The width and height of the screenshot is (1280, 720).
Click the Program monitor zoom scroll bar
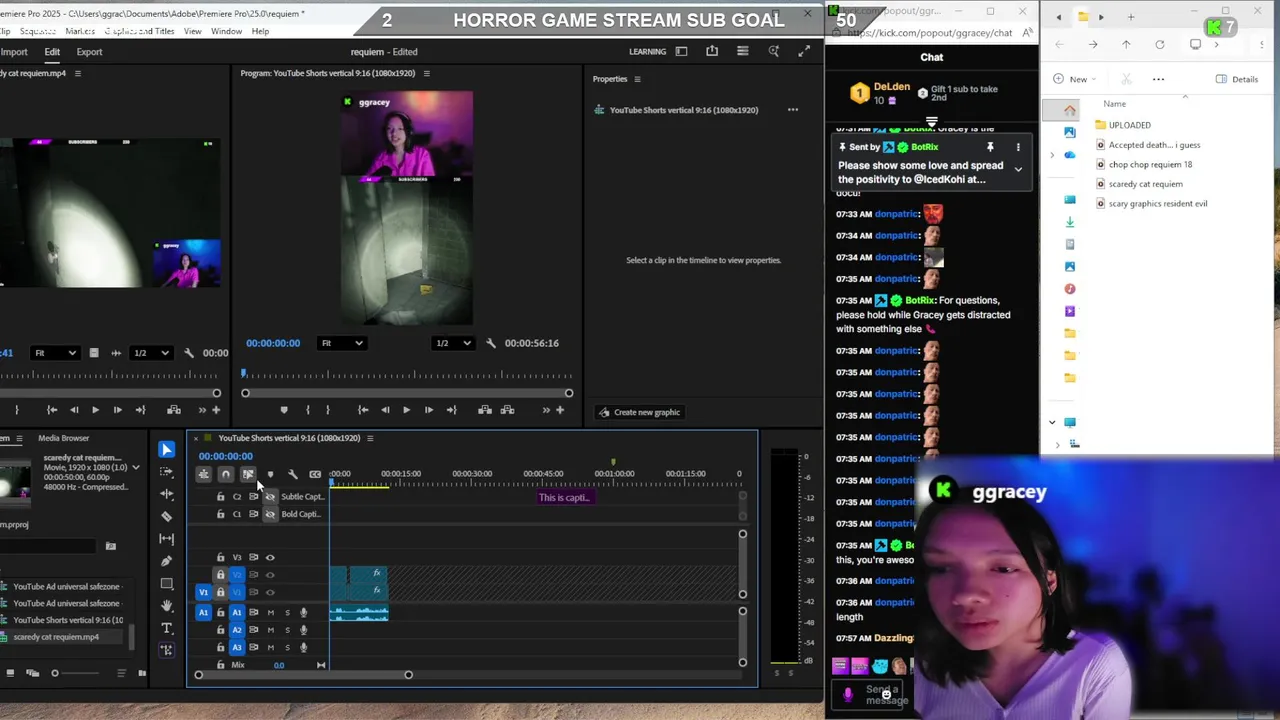click(x=407, y=393)
